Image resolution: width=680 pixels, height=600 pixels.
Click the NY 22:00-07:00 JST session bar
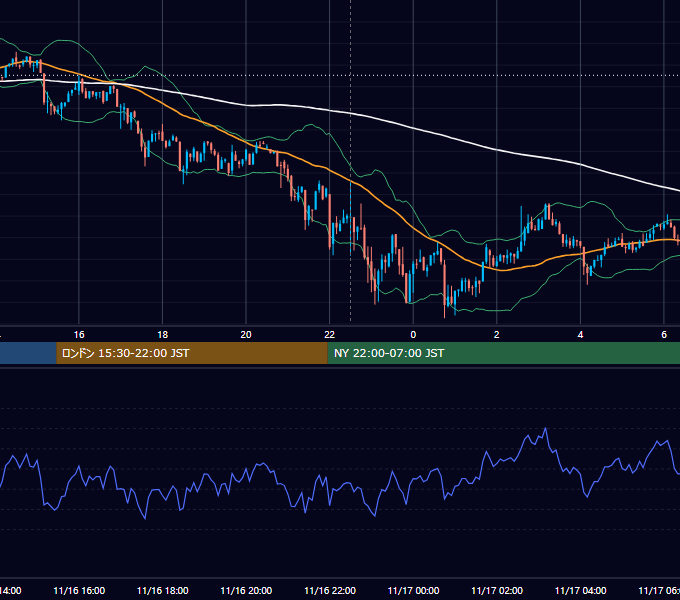tap(503, 353)
